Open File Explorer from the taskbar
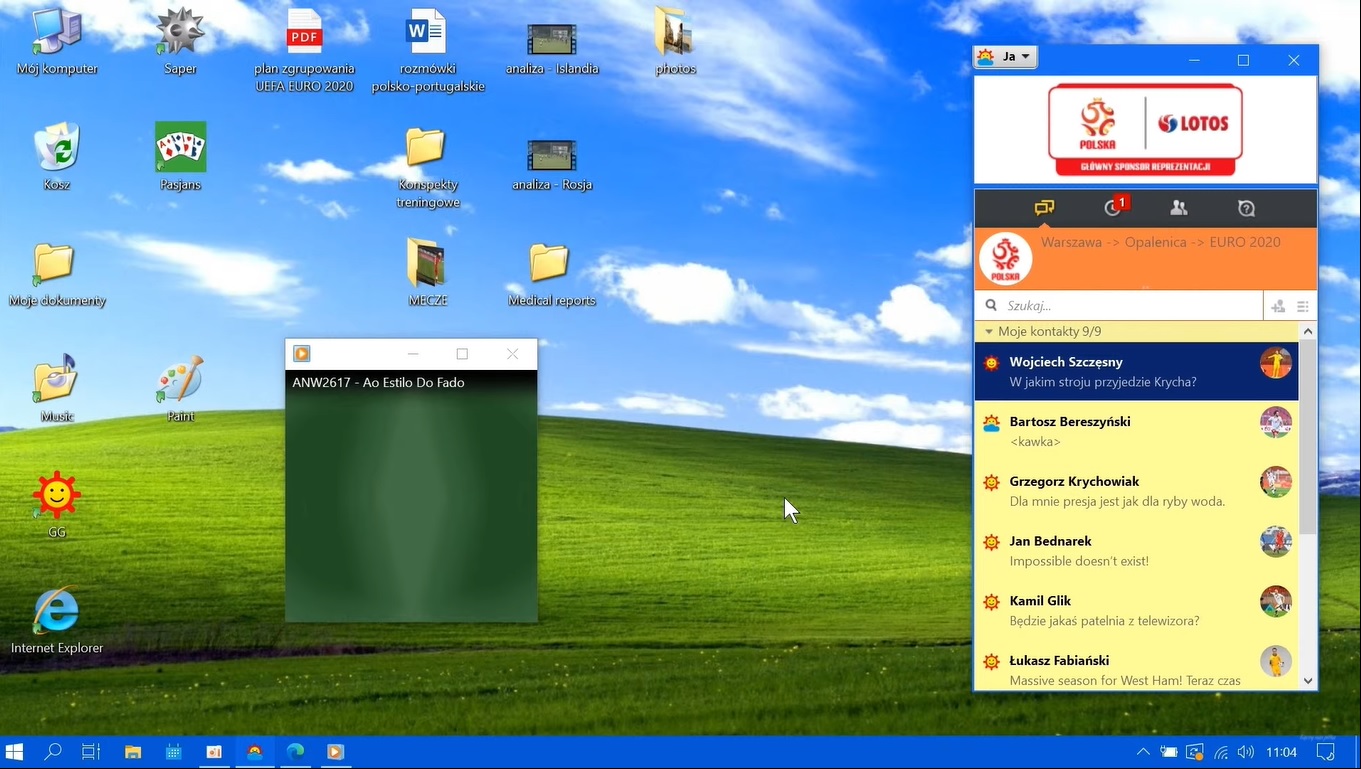Screen dimensions: 1361x769 pos(133,752)
